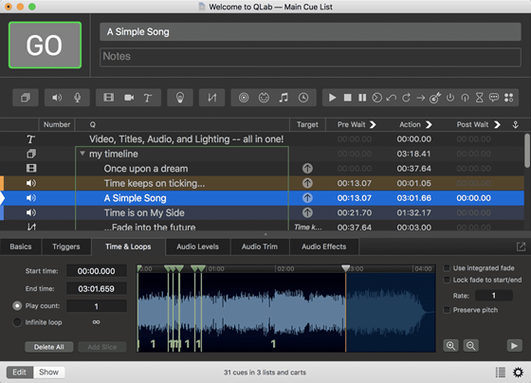The height and width of the screenshot is (383, 531).
Task: Open the Triggers tab
Action: click(66, 247)
